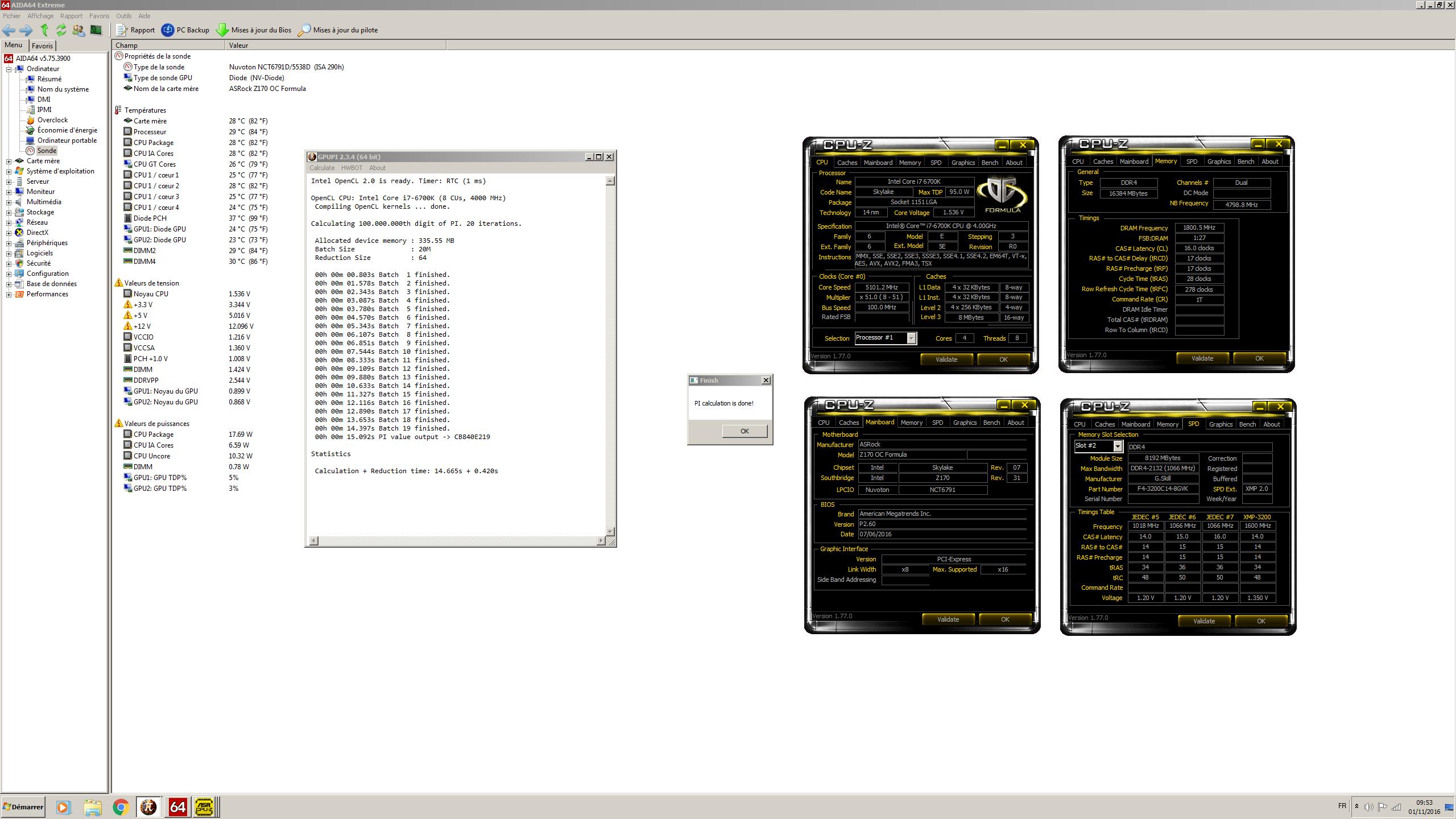Collapse the Ordinateur tree node
This screenshot has height=819, width=1456.
pos(9,69)
